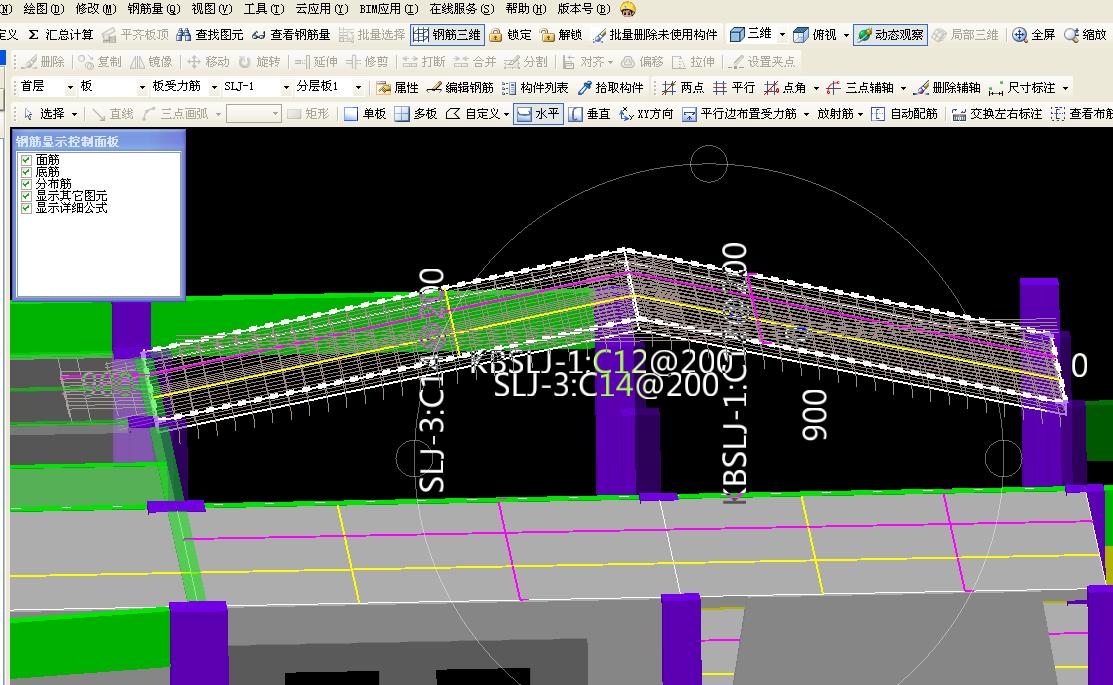This screenshot has height=685, width=1113.
Task: Click XY方向 layout tool
Action: [646, 114]
